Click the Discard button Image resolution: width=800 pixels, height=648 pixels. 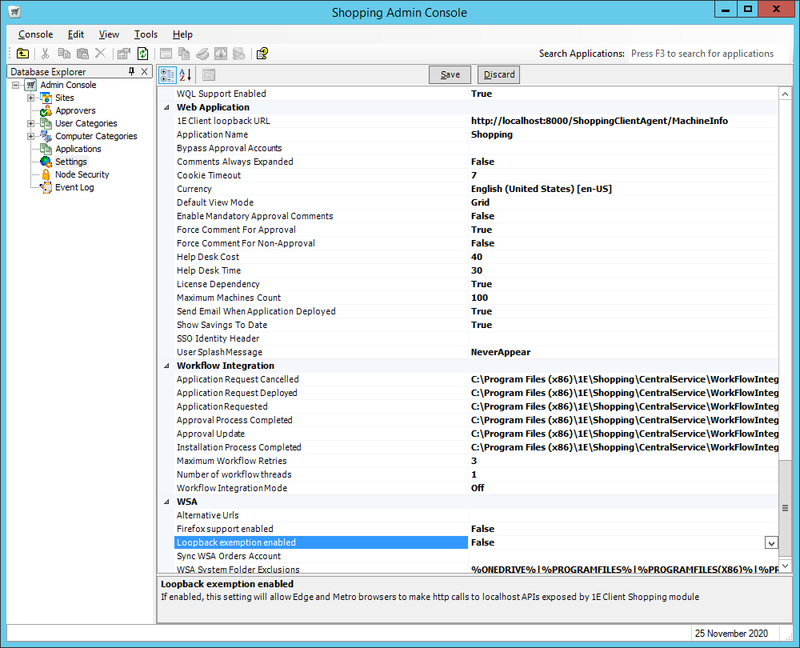(499, 75)
